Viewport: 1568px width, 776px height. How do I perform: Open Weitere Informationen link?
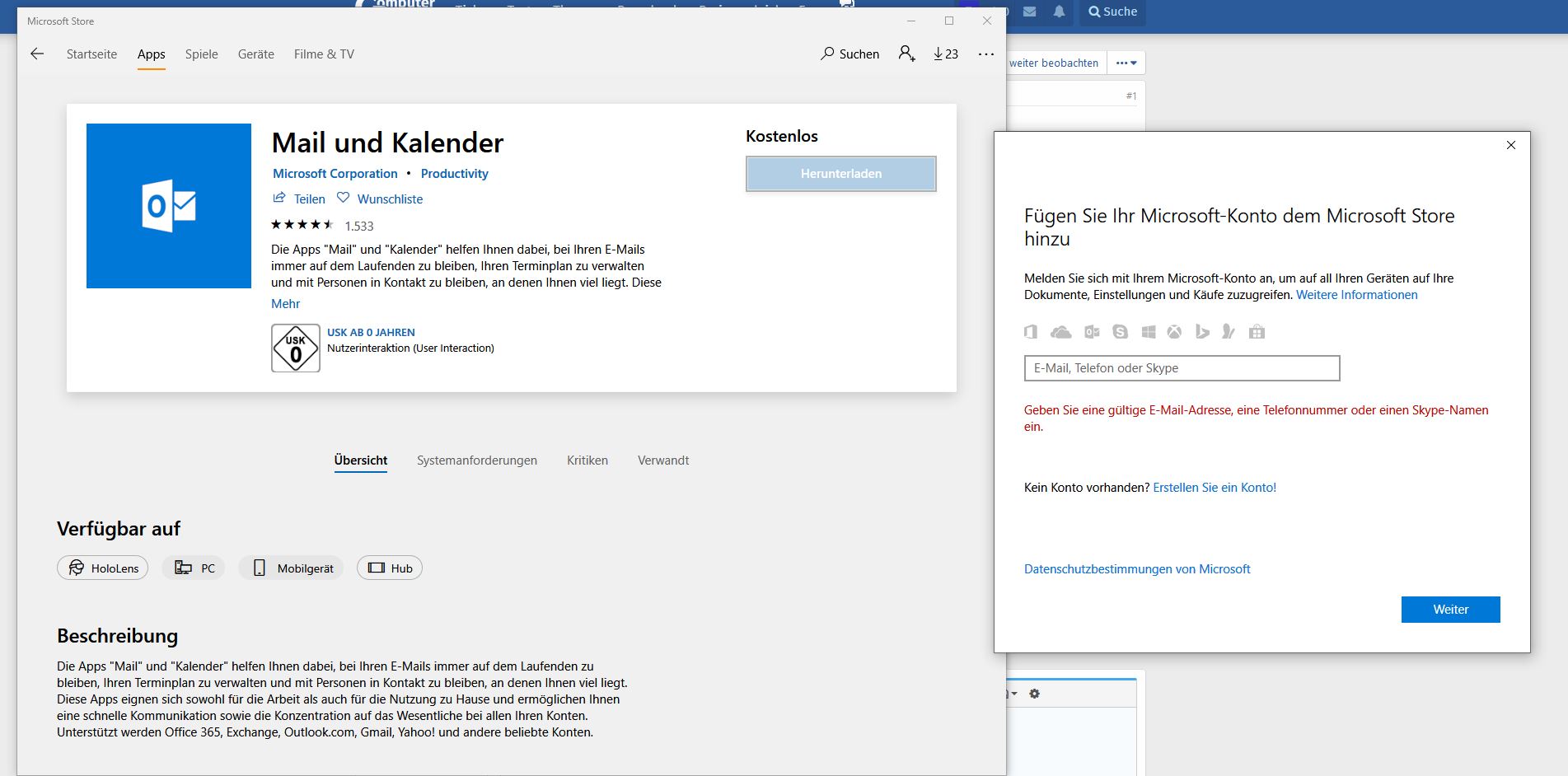tap(1356, 295)
